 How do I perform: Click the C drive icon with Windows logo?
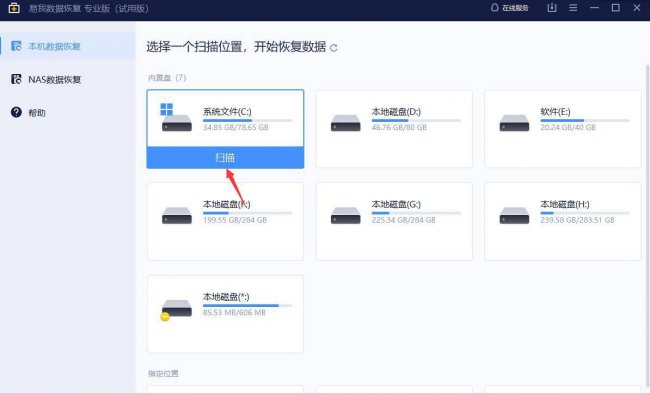(x=176, y=118)
